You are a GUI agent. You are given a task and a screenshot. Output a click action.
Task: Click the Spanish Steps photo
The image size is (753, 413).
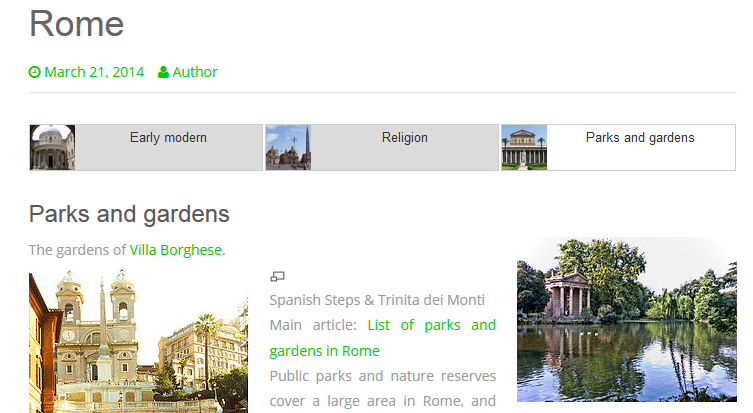[x=138, y=341]
